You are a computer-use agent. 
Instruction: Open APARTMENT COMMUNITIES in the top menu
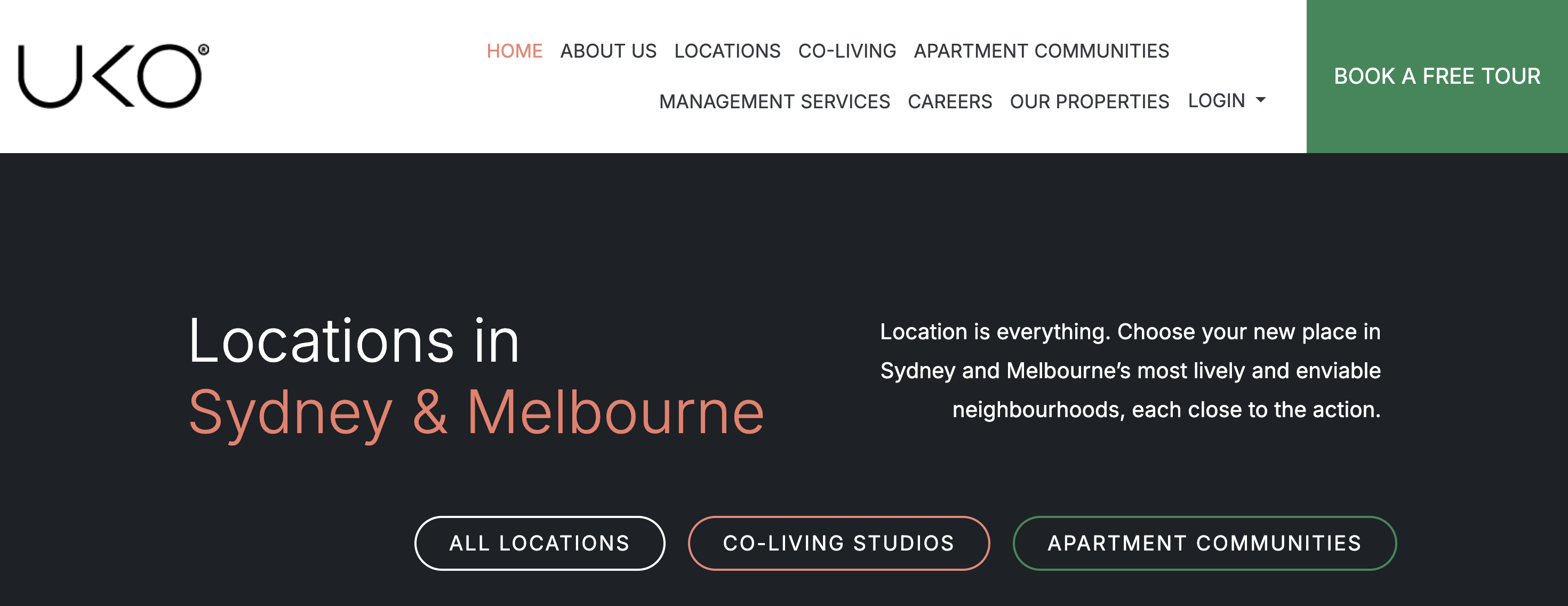[1041, 51]
